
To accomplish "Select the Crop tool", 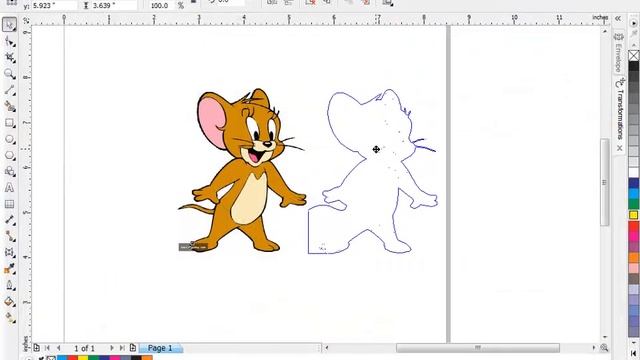I will click(9, 58).
